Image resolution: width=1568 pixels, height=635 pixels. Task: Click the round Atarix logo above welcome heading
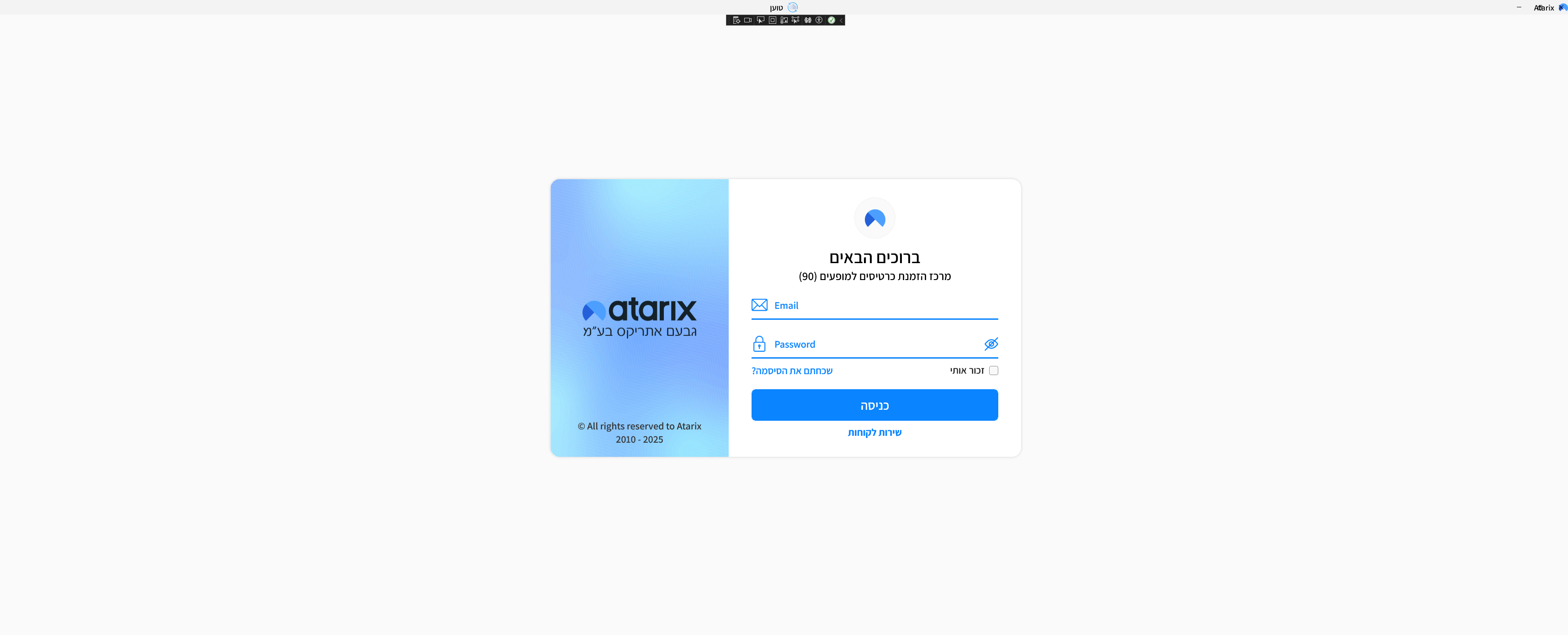(875, 218)
